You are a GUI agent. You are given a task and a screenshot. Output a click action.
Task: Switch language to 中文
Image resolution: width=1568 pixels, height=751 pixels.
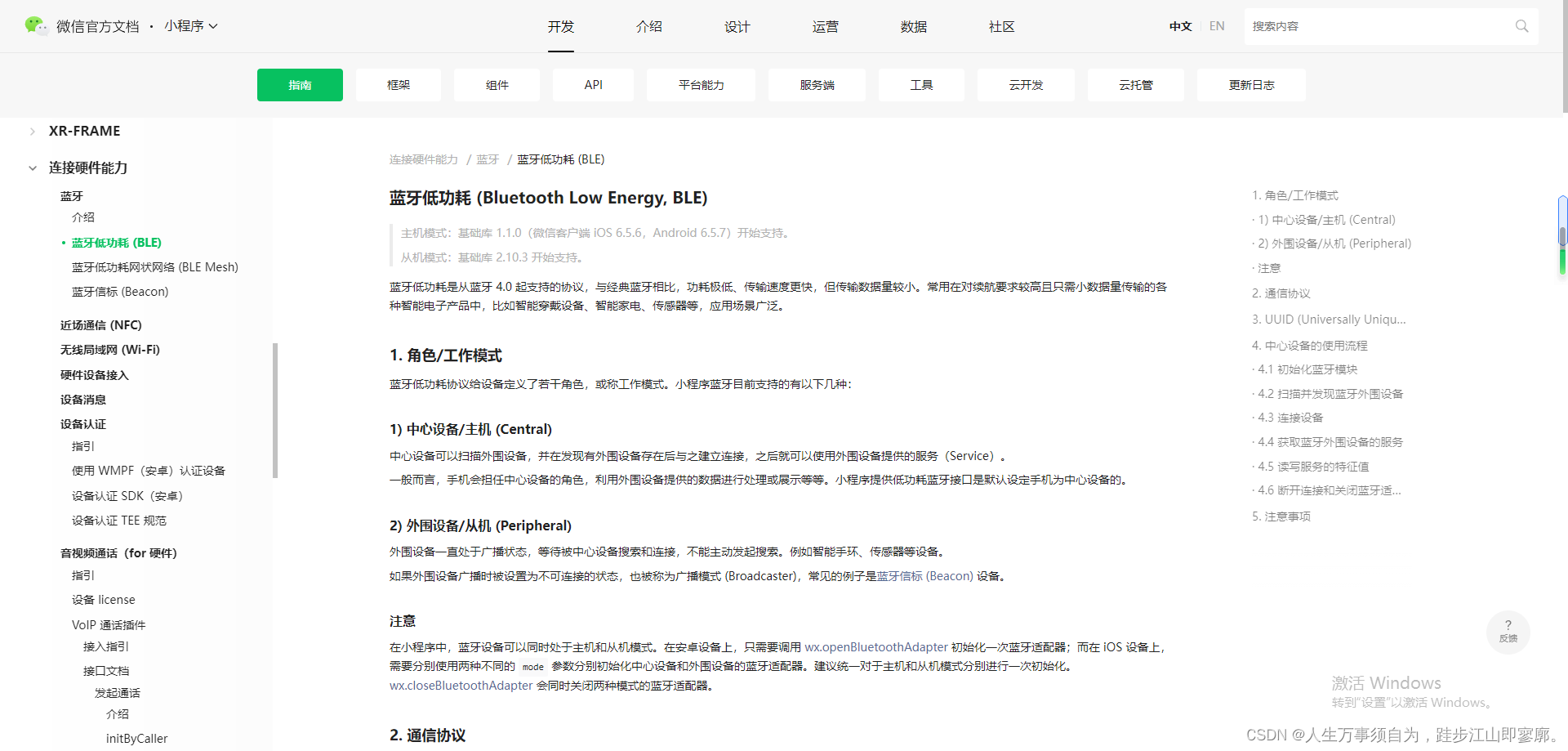click(1180, 26)
